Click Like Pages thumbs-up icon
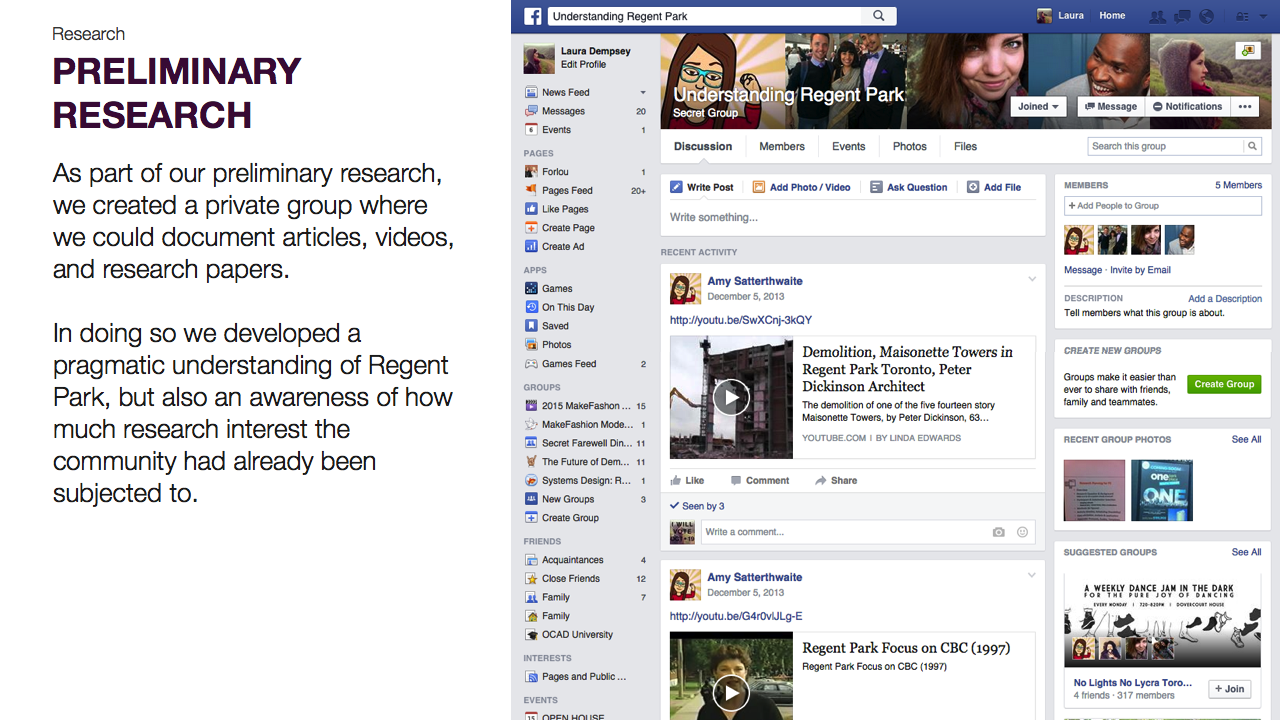Screen dimensions: 1280x720 [531, 209]
